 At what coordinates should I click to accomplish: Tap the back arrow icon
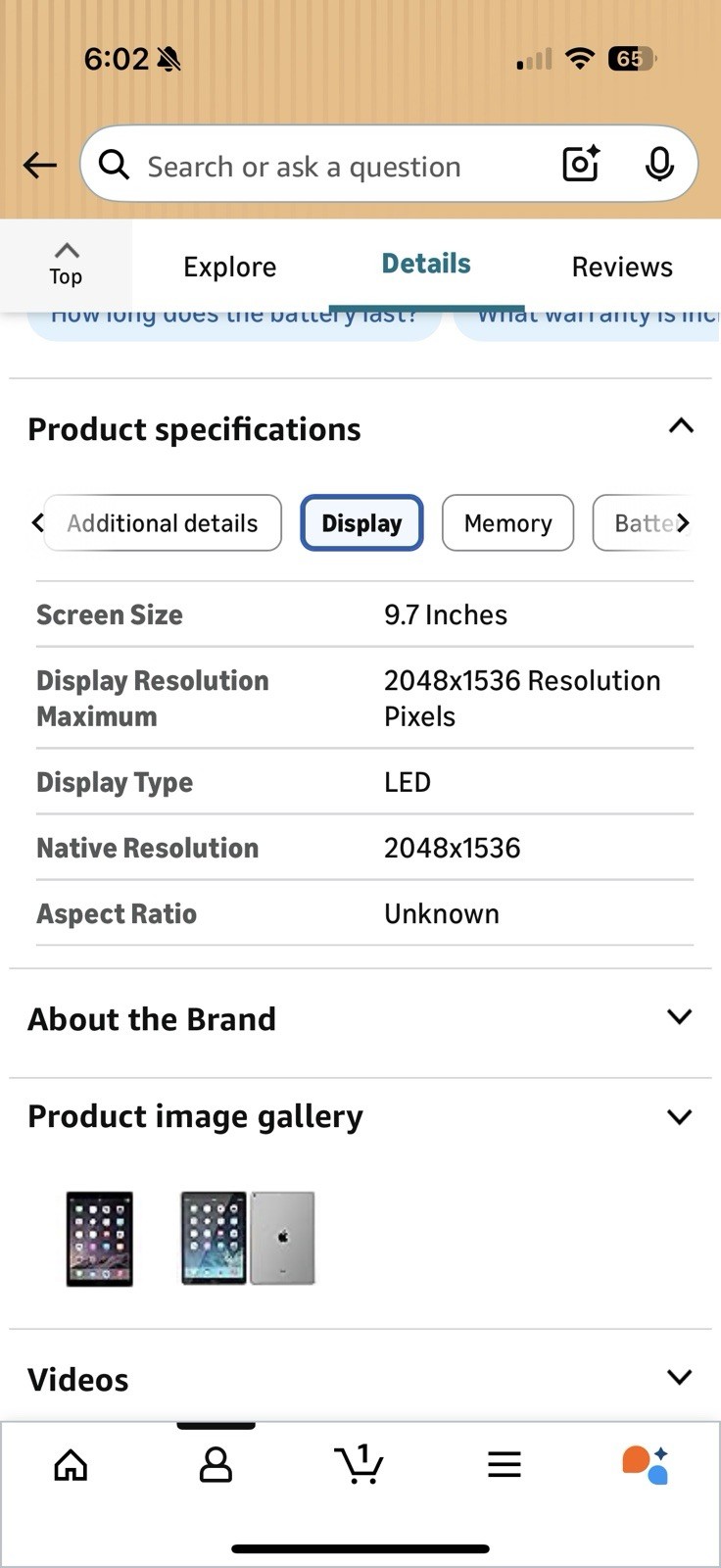40,165
